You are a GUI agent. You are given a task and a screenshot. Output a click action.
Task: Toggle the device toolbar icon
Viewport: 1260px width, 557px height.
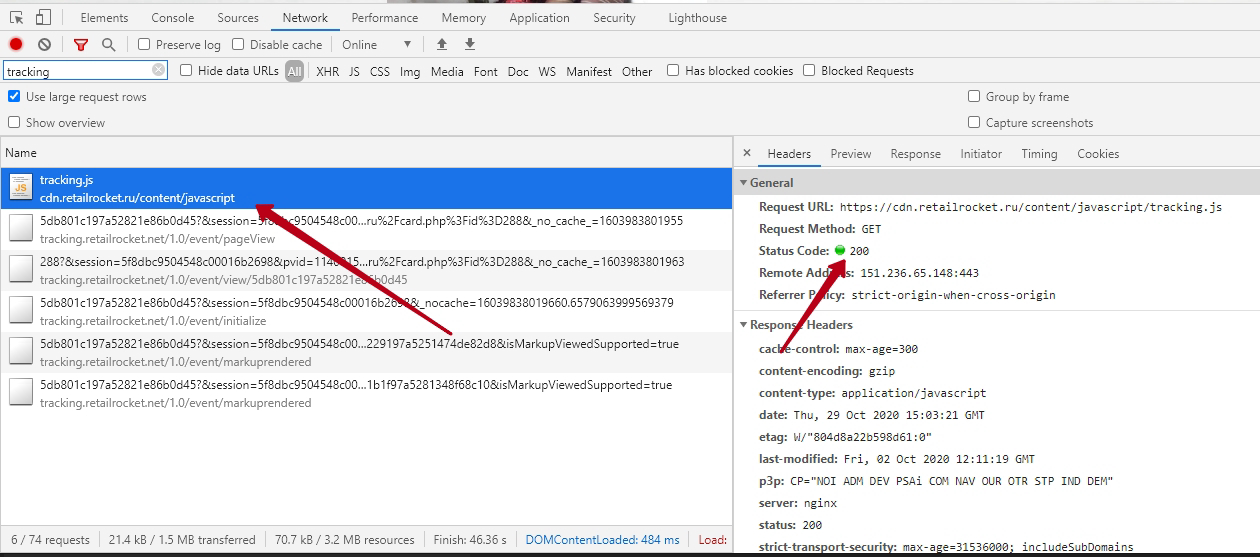43,17
